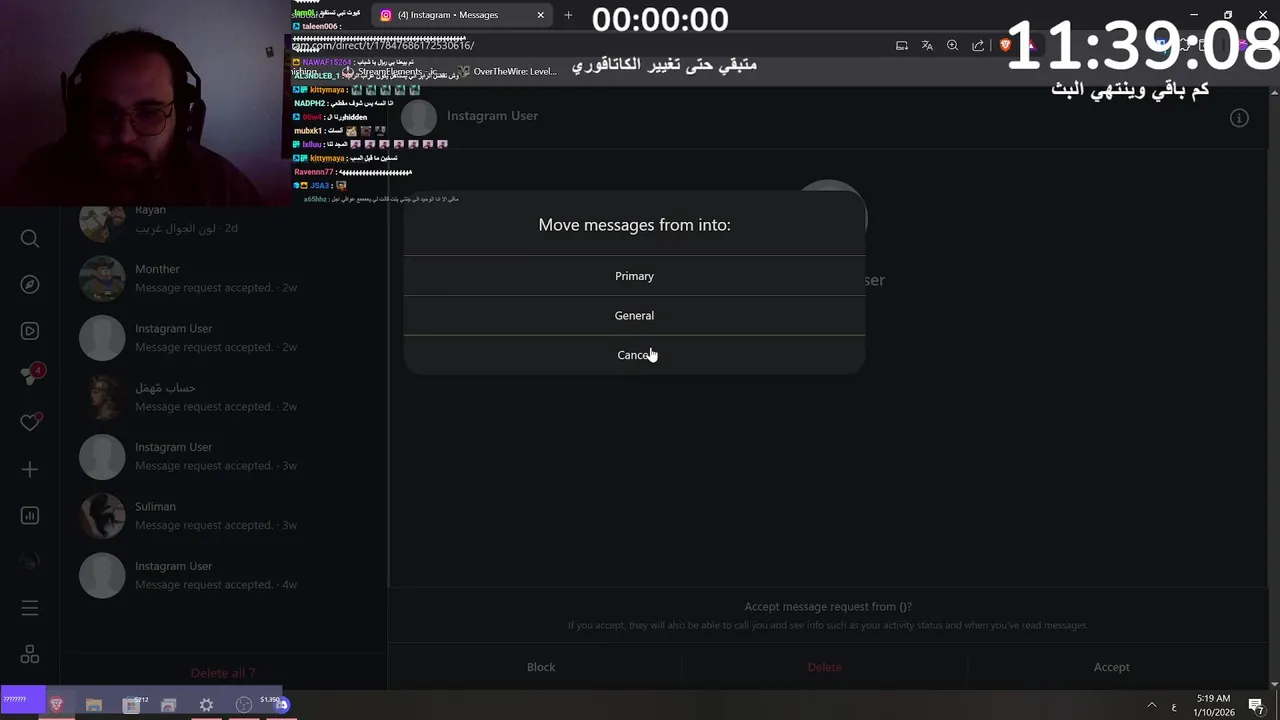Click the red Delete request button
Image resolution: width=1280 pixels, height=720 pixels.
(825, 667)
